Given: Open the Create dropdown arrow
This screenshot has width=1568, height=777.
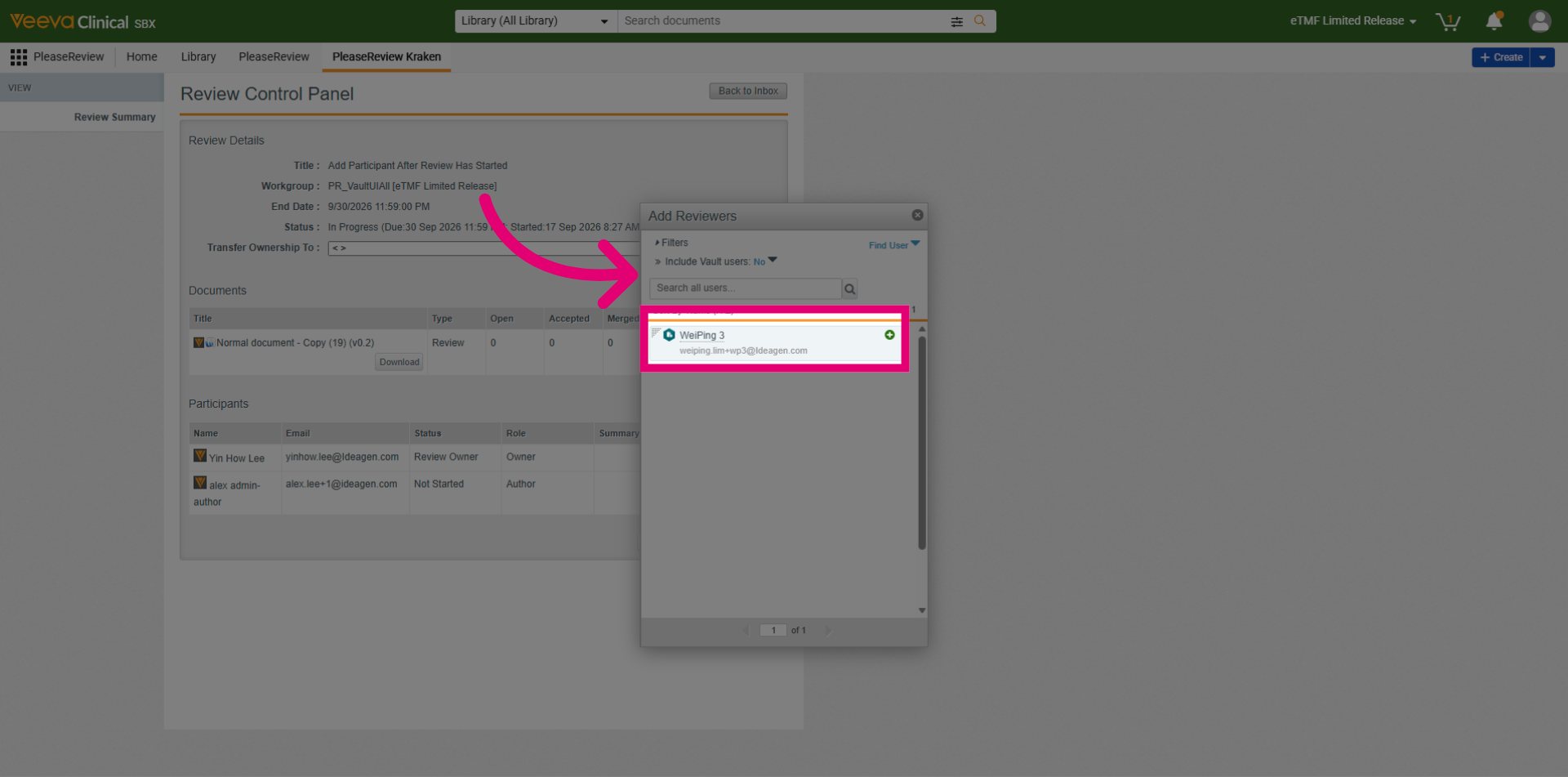Looking at the screenshot, I should point(1542,57).
